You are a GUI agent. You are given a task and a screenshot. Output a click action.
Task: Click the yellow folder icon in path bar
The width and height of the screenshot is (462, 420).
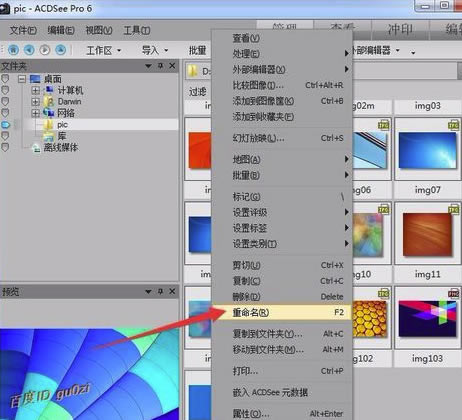192,71
